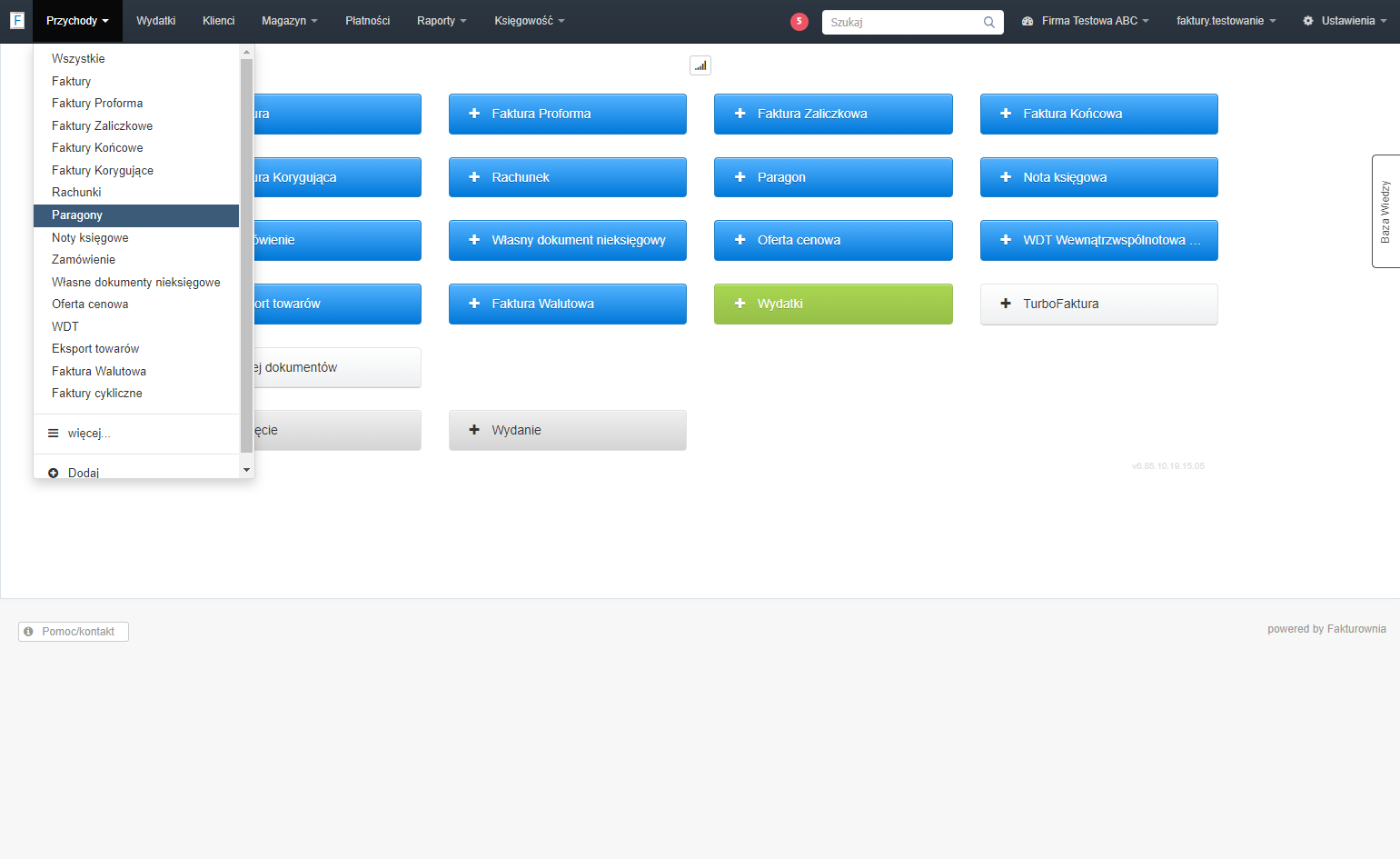Open the notifications badge showing 5
1400x859 pixels.
point(799,21)
